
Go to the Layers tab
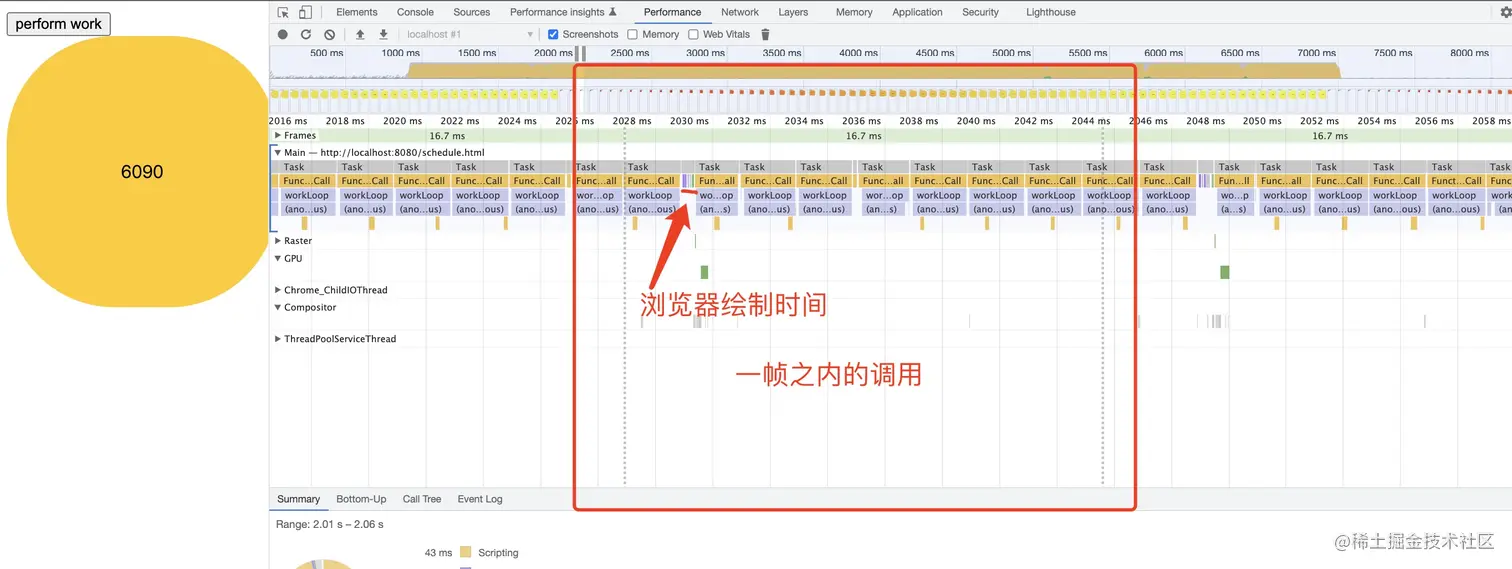[793, 12]
